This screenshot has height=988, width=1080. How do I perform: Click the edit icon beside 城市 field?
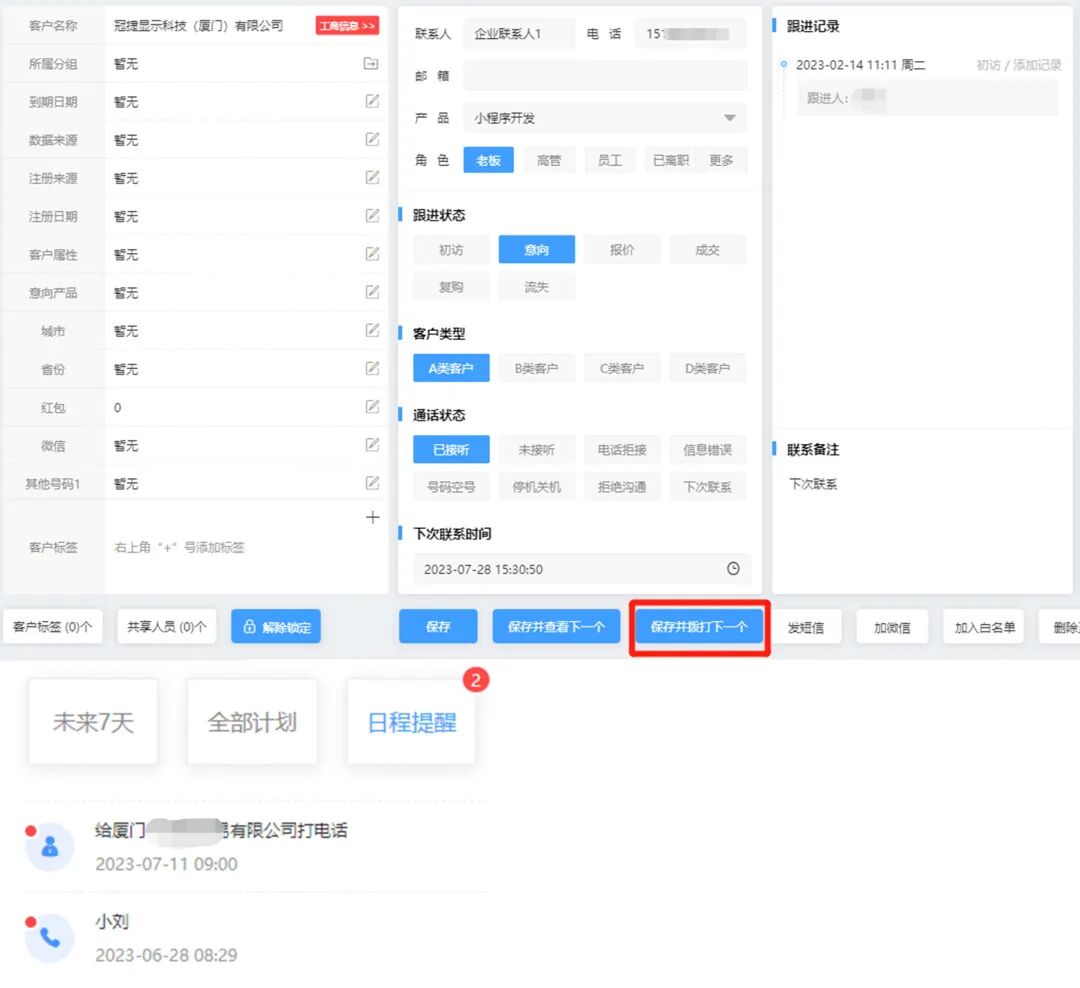point(371,330)
